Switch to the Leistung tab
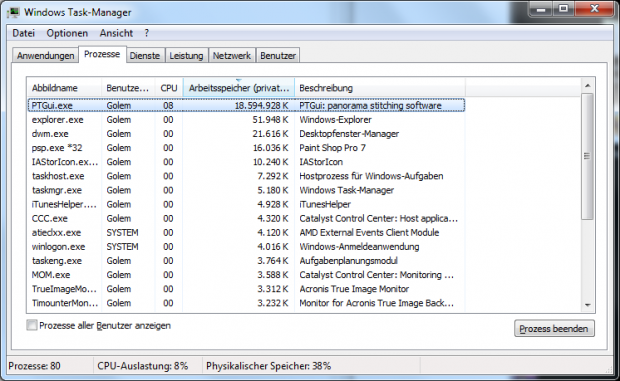This screenshot has height=381, width=620. tap(186, 56)
